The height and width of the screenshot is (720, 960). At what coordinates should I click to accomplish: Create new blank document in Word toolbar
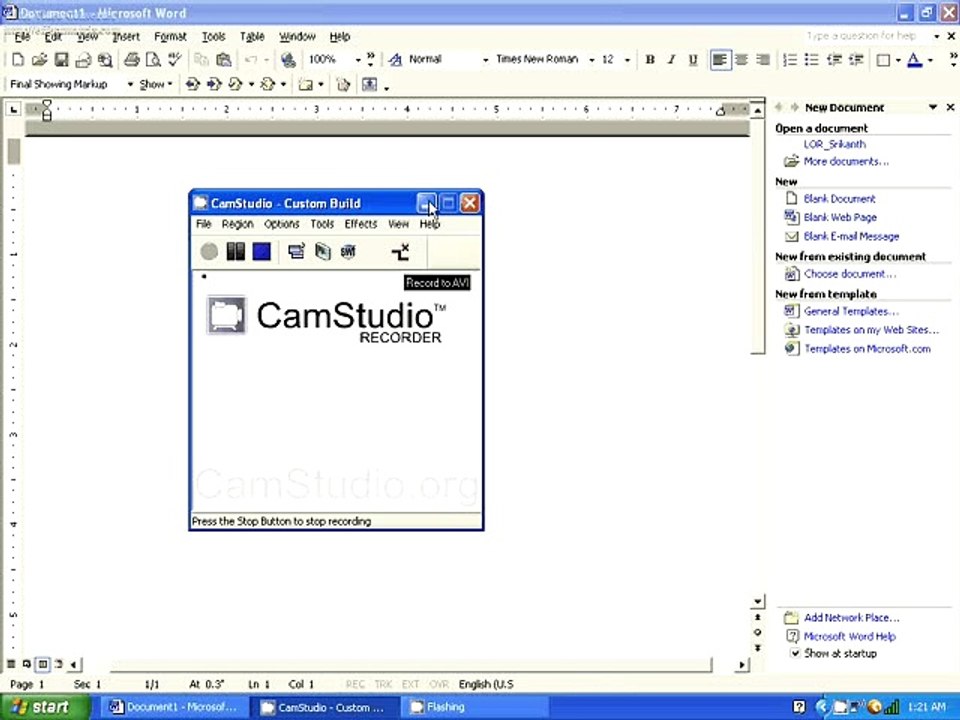pyautogui.click(x=18, y=59)
